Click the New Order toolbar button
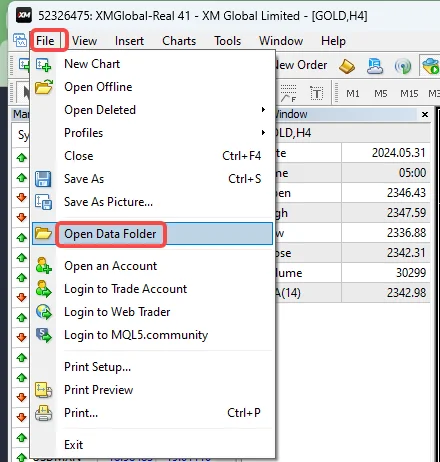Viewport: 440px width, 462px height. coord(301,65)
